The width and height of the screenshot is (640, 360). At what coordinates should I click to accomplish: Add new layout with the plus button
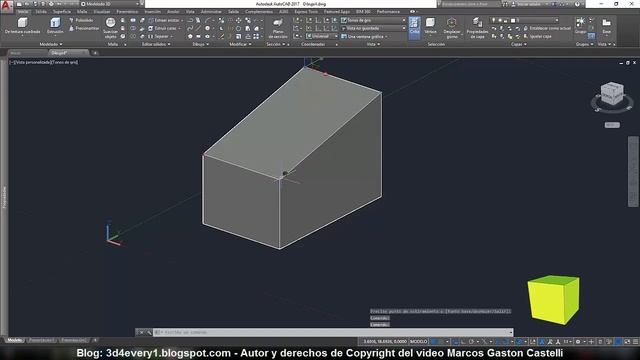(95, 340)
